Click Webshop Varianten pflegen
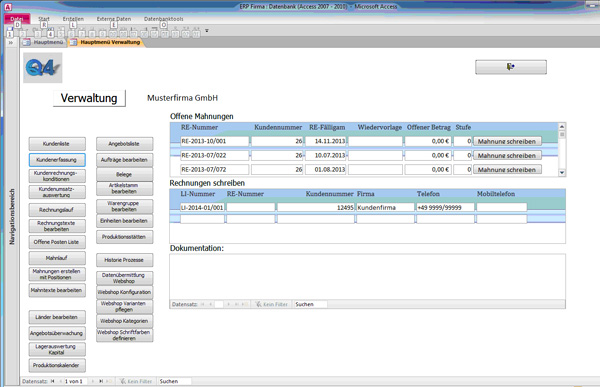Image resolution: width=600 pixels, height=387 pixels. click(124, 306)
